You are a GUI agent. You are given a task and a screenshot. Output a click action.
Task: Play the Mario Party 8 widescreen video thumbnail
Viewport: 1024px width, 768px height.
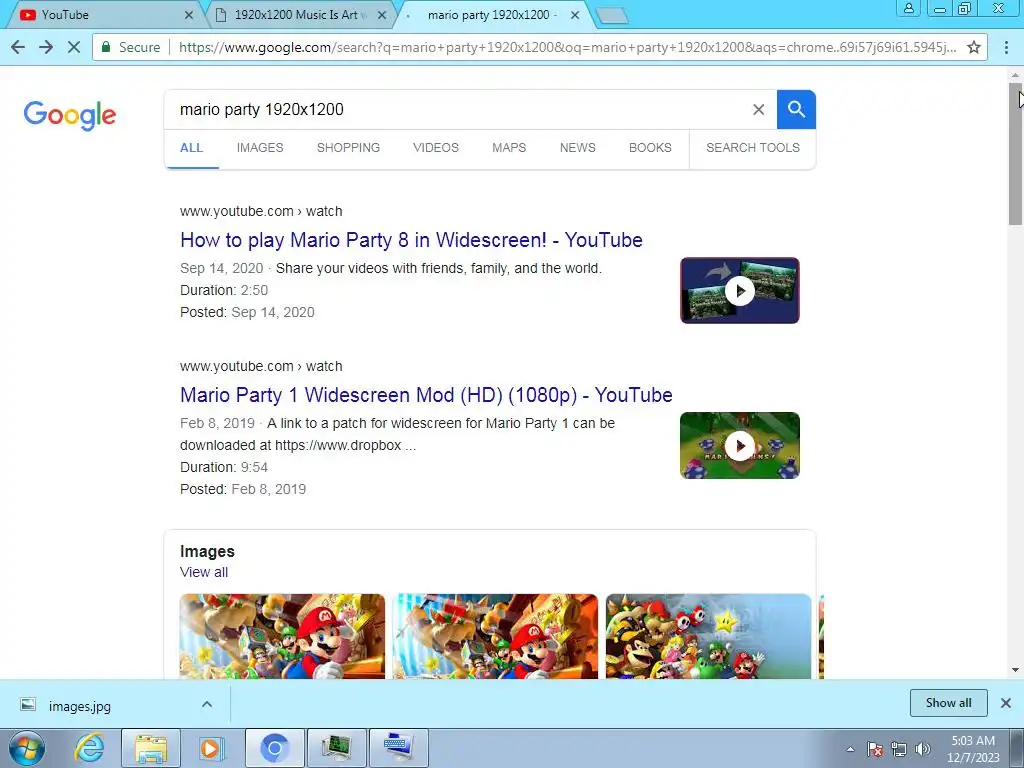coord(739,291)
